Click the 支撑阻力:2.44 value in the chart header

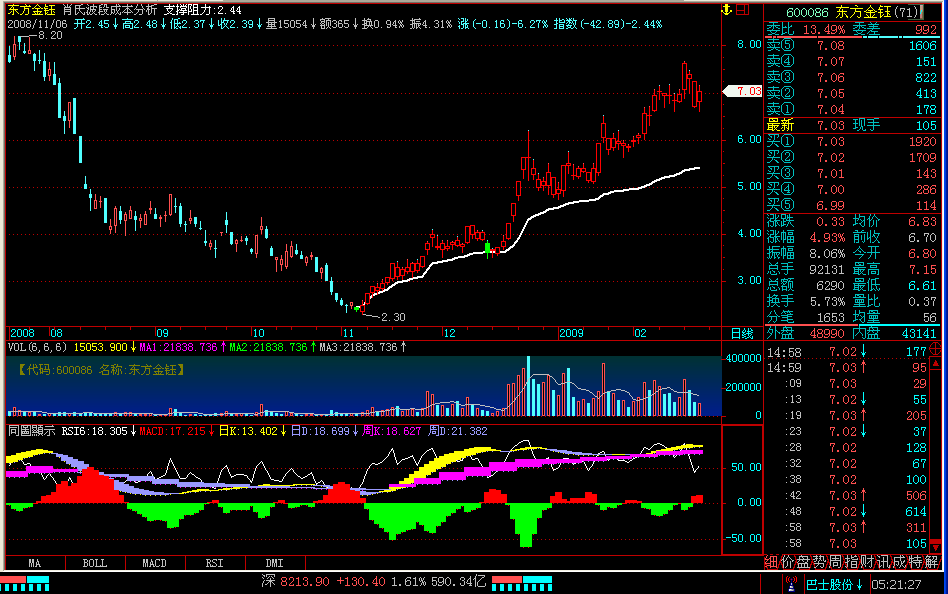203,10
